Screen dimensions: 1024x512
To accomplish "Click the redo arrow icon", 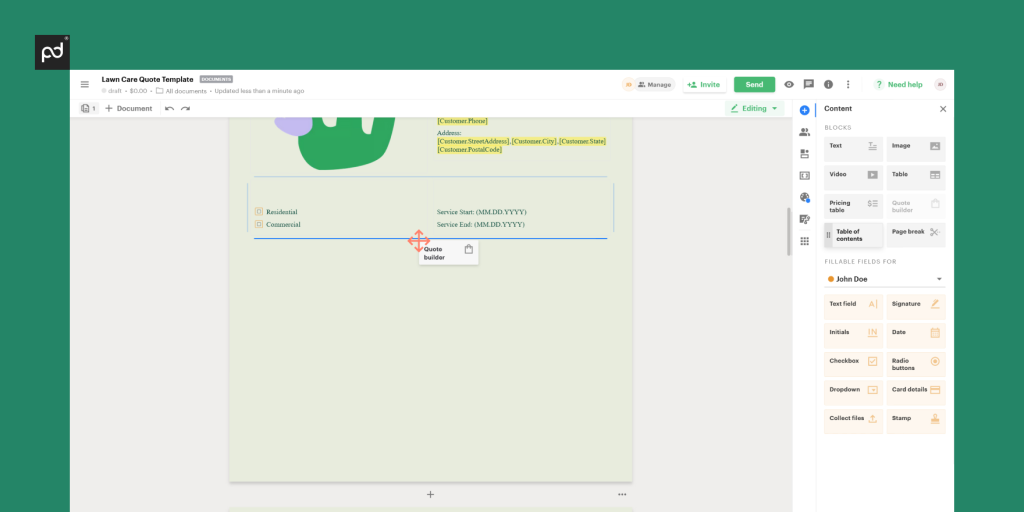I will click(185, 108).
